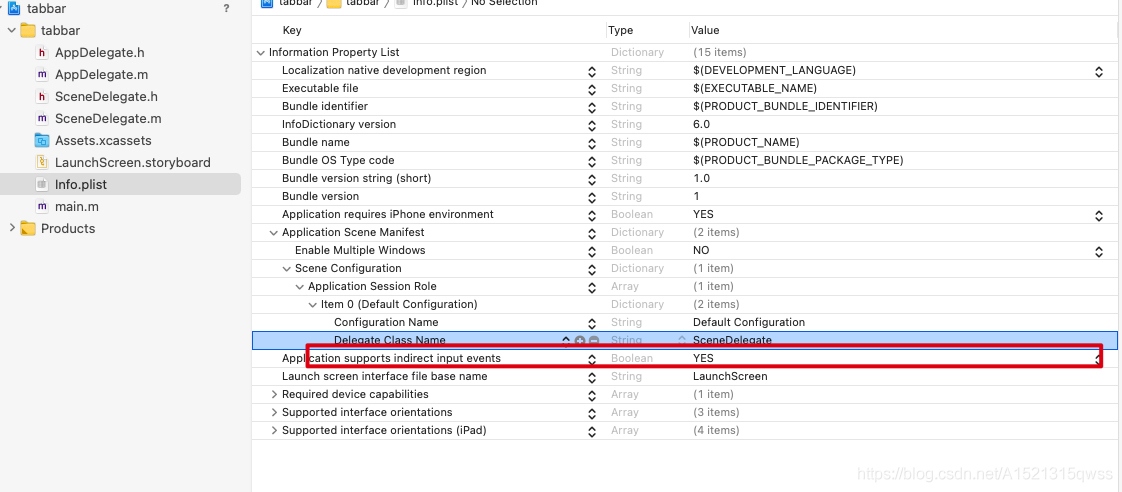Click the SceneDelegate.h header file icon
The image size is (1122, 492).
coord(42,97)
